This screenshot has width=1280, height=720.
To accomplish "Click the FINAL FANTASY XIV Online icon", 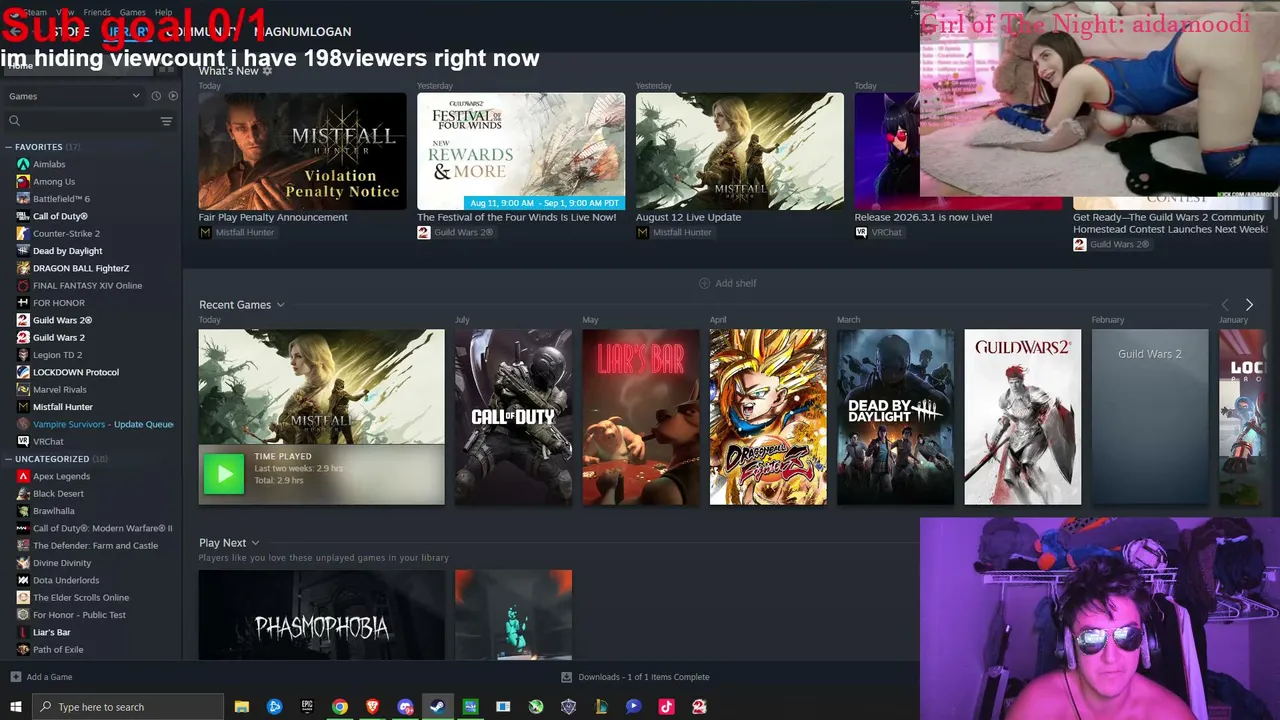I will point(23,286).
